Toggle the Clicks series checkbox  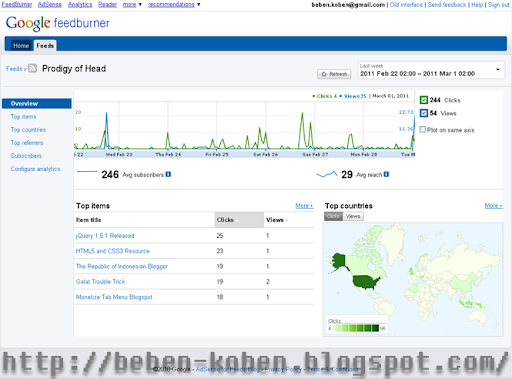[423, 100]
